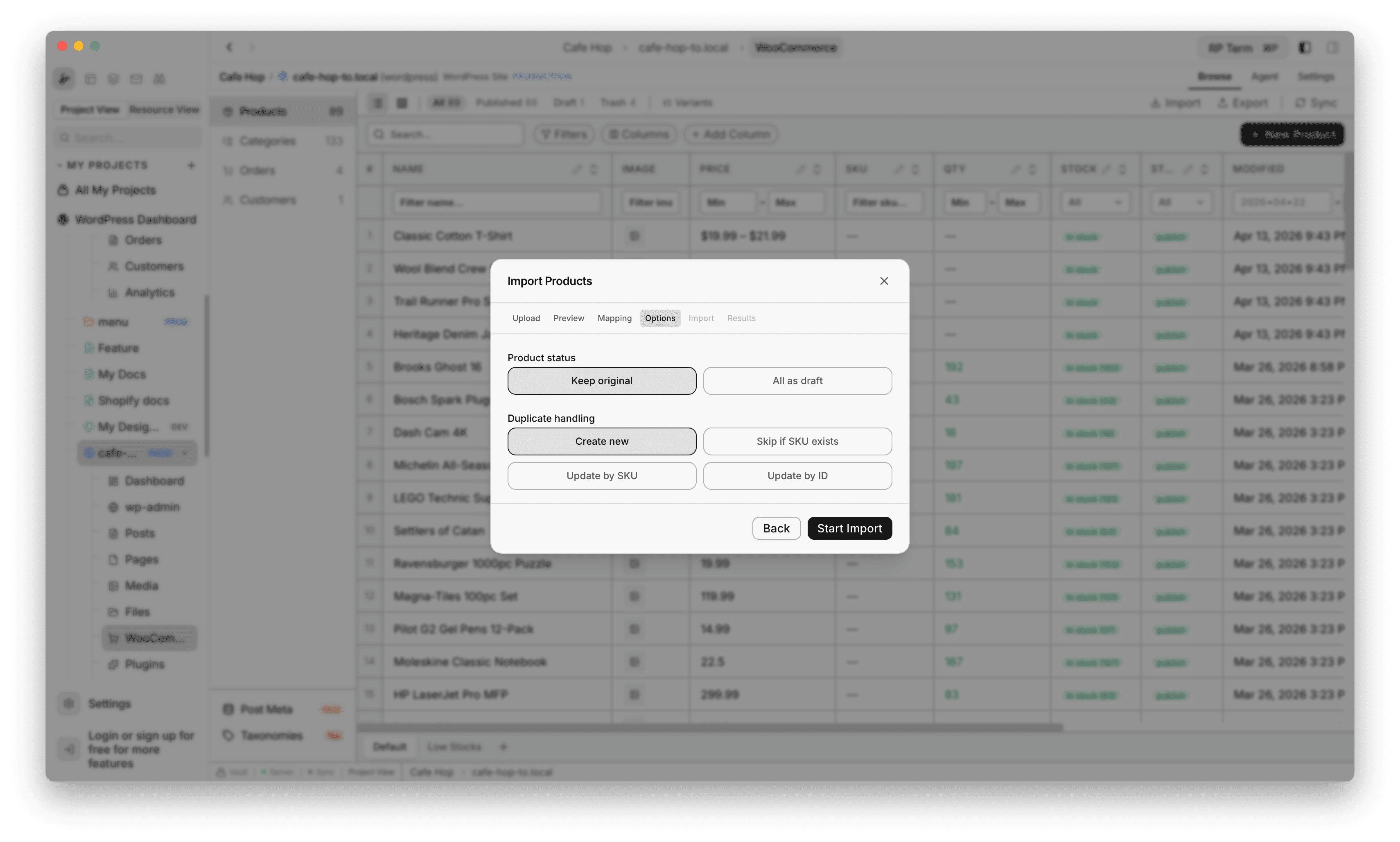Viewport: 1400px width, 842px height.
Task: Collapse the MY PROJECTS section
Action: (x=60, y=165)
